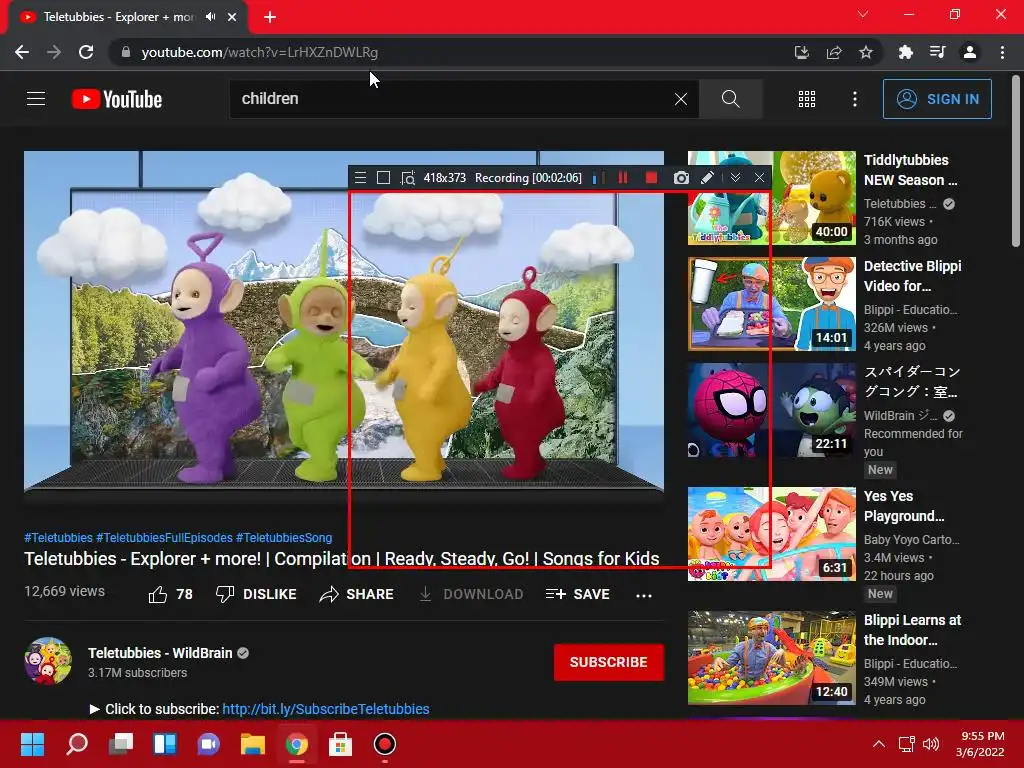Open the Chrome three-dot menu
Viewport: 1024px width, 768px height.
coord(1002,52)
